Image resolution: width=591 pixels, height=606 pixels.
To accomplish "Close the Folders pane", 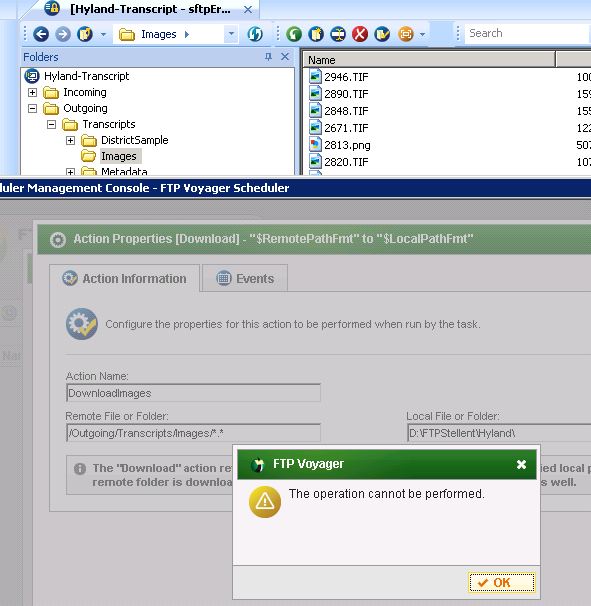I will [x=285, y=57].
